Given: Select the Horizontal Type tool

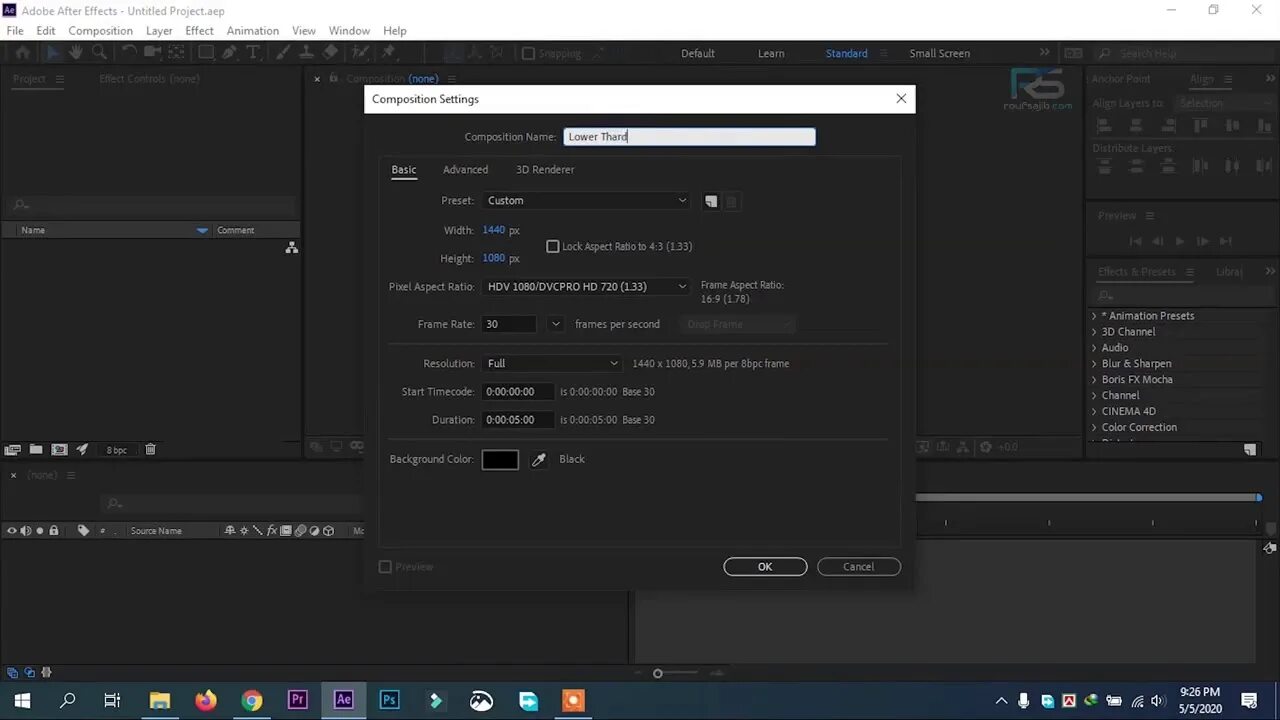Looking at the screenshot, I should coord(253,53).
